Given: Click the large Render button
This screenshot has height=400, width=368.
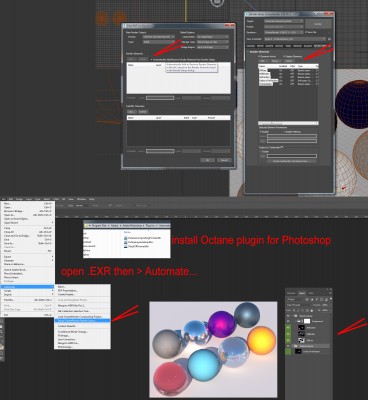Looking at the screenshot, I should tap(318, 24).
